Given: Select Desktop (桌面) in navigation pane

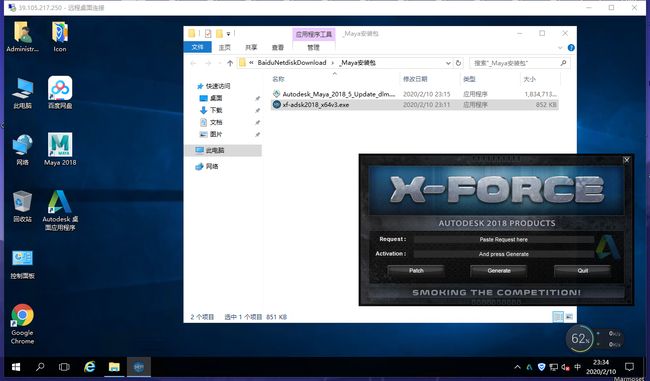Looking at the screenshot, I should [x=211, y=98].
